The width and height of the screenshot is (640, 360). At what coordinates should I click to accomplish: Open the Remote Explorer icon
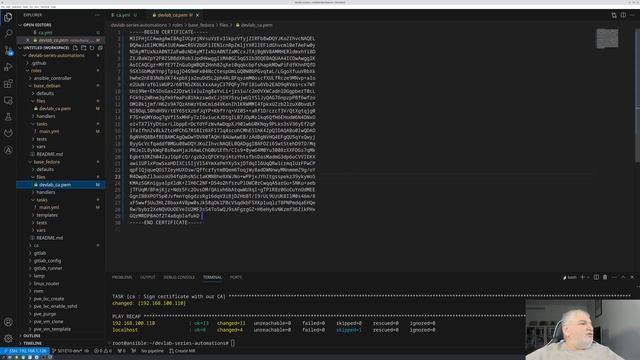(8, 100)
